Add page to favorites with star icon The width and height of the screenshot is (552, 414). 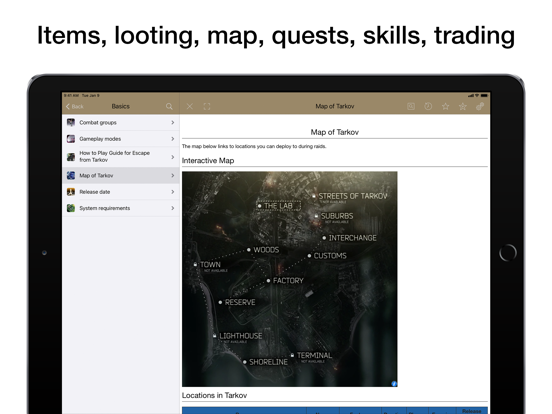445,106
